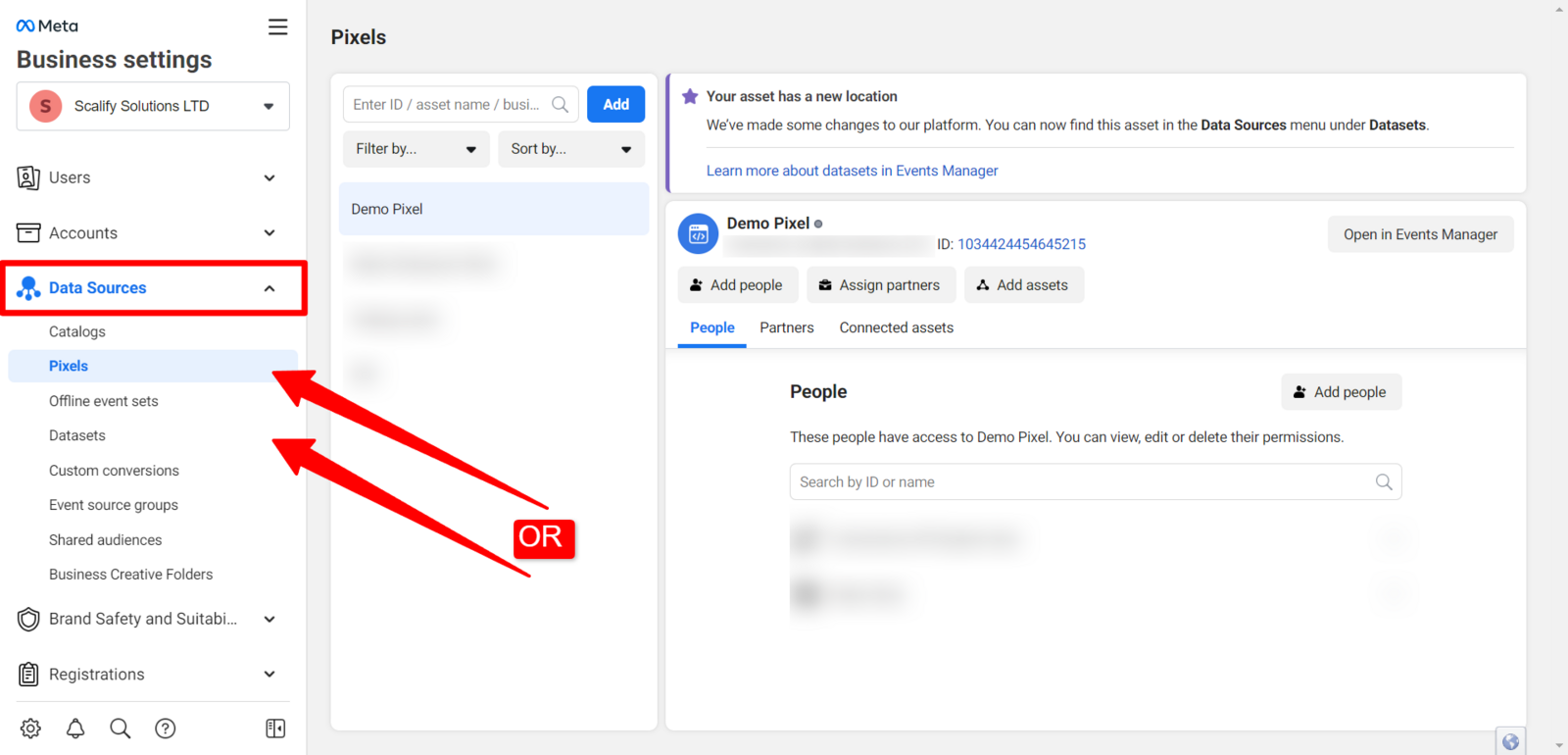Focus the Search by ID or name field
The width and height of the screenshot is (1568, 755).
(x=1096, y=481)
